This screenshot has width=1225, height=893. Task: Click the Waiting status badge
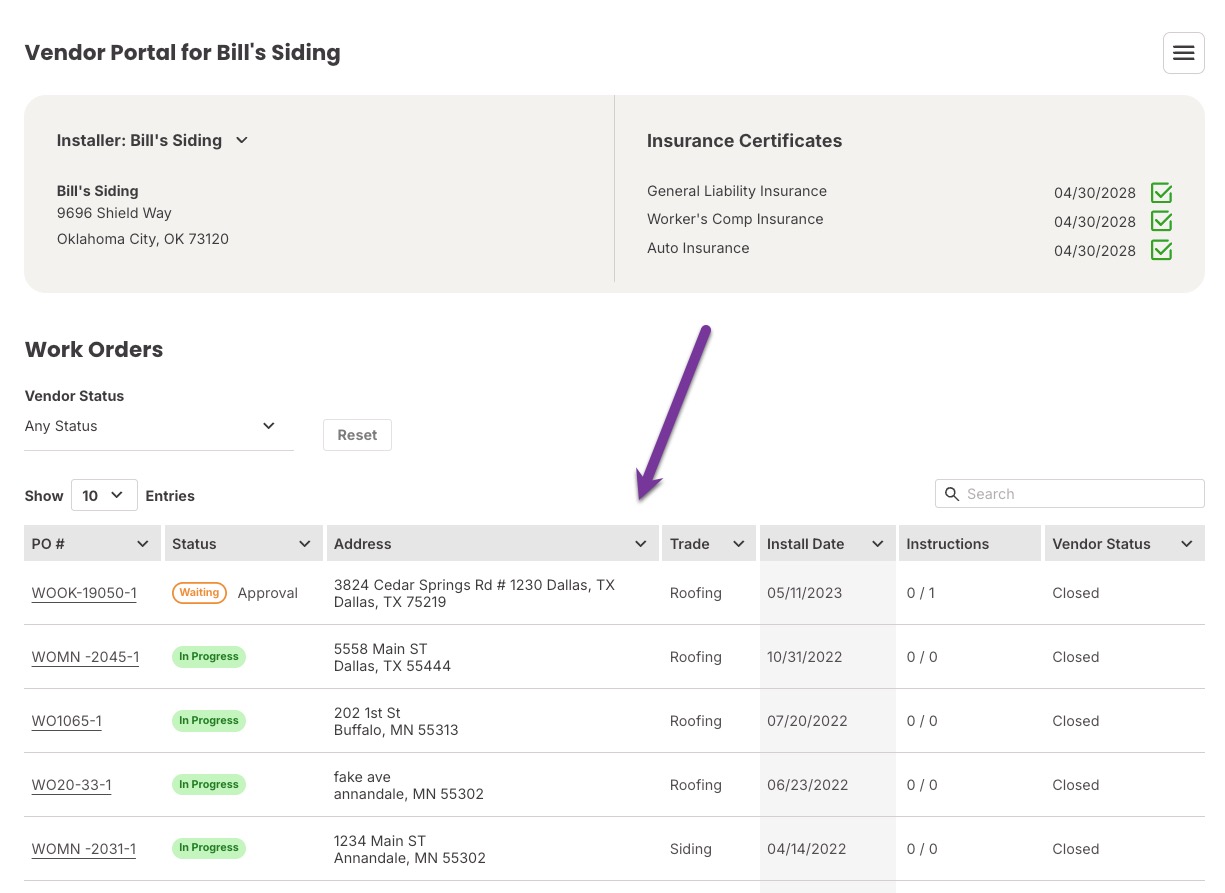click(199, 593)
